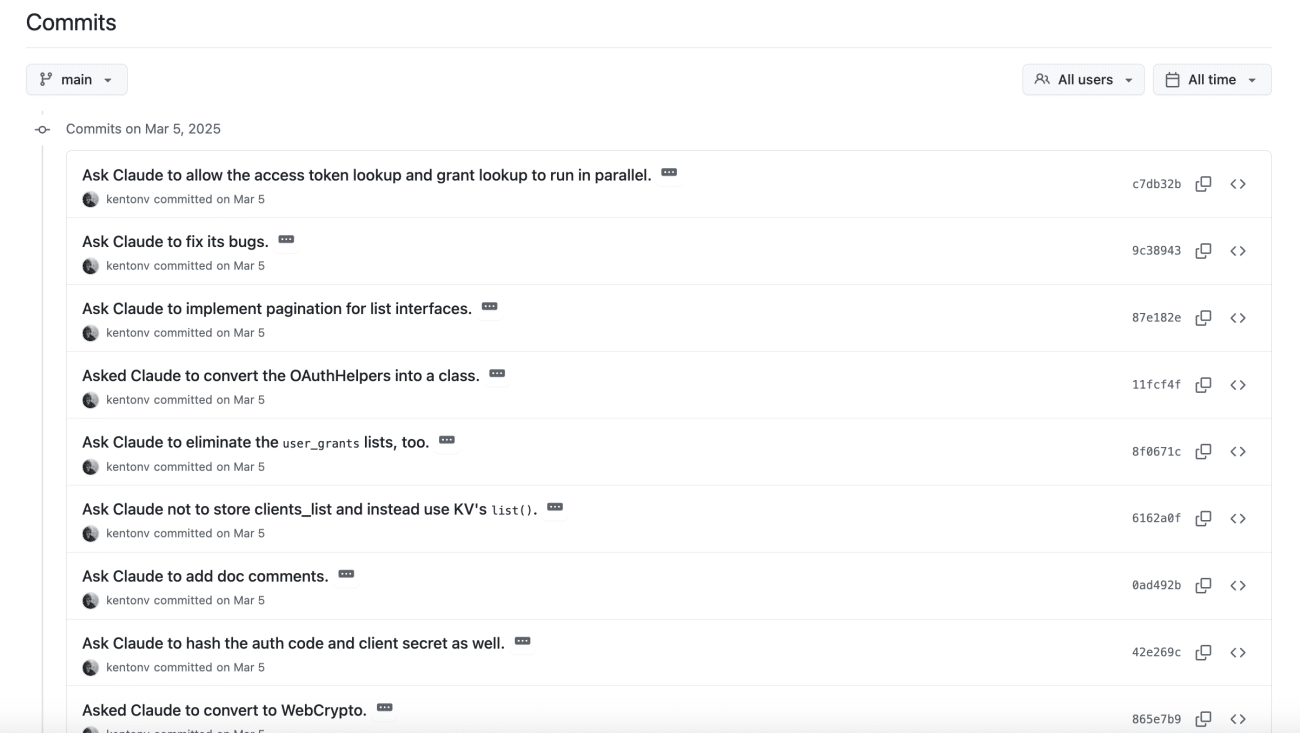
Task: Expand description of pagination commit
Action: (x=489, y=307)
